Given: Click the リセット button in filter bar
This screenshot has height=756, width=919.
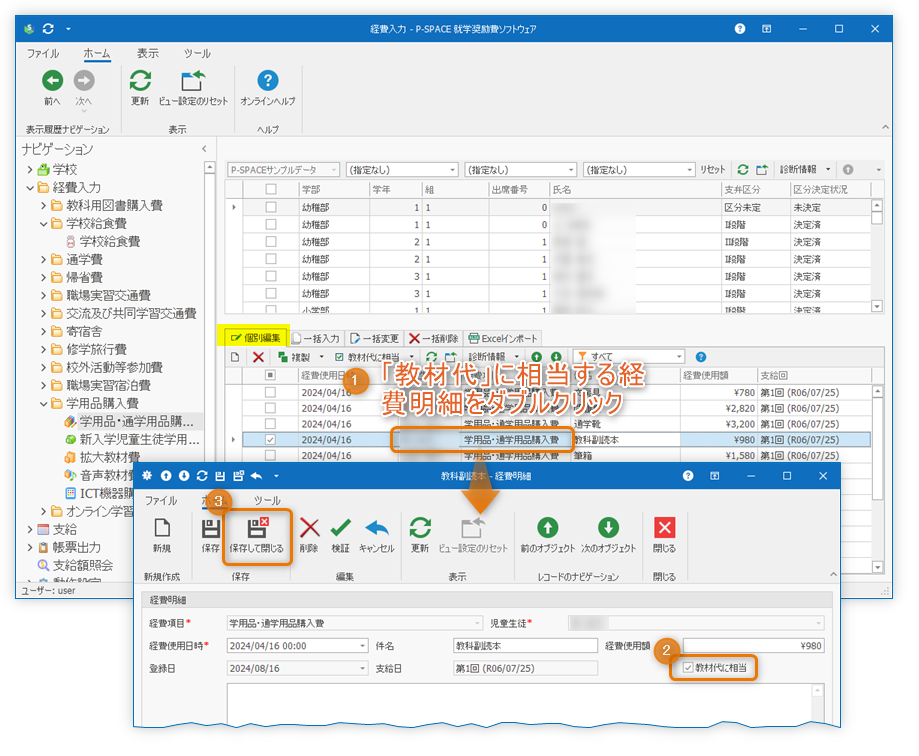Looking at the screenshot, I should [712, 169].
